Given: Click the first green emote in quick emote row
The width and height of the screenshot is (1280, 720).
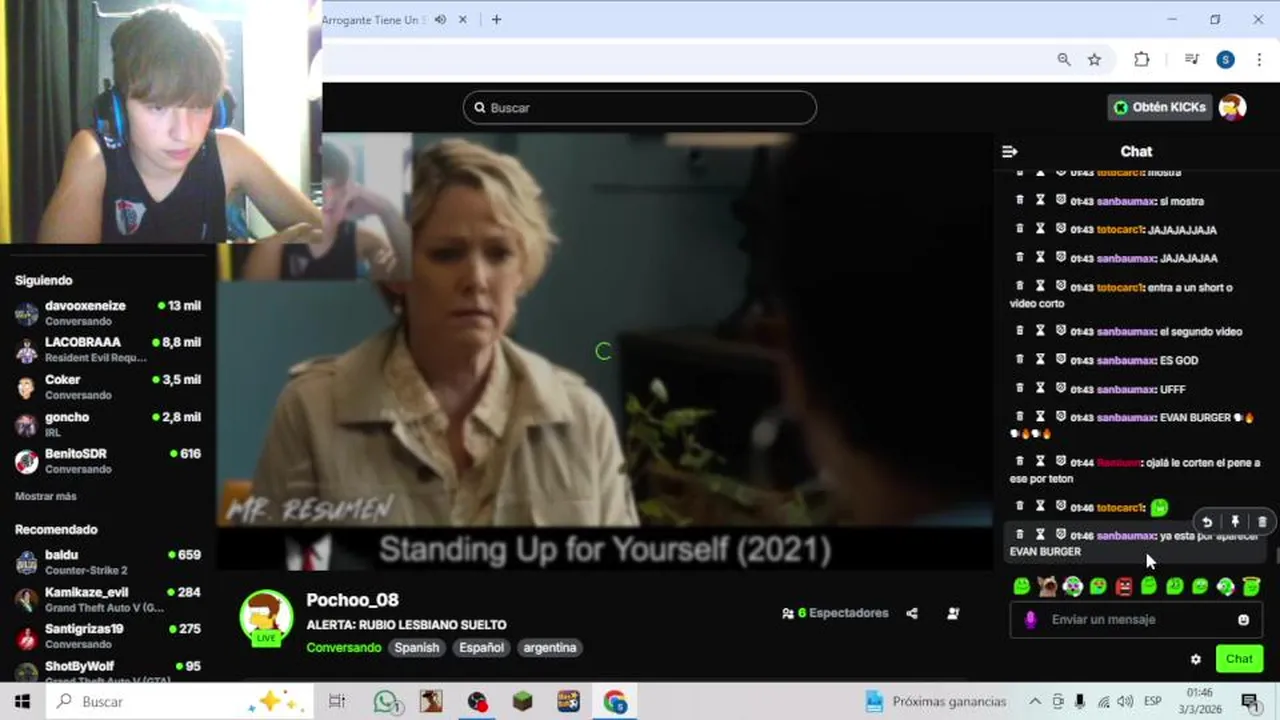Looking at the screenshot, I should [1021, 586].
